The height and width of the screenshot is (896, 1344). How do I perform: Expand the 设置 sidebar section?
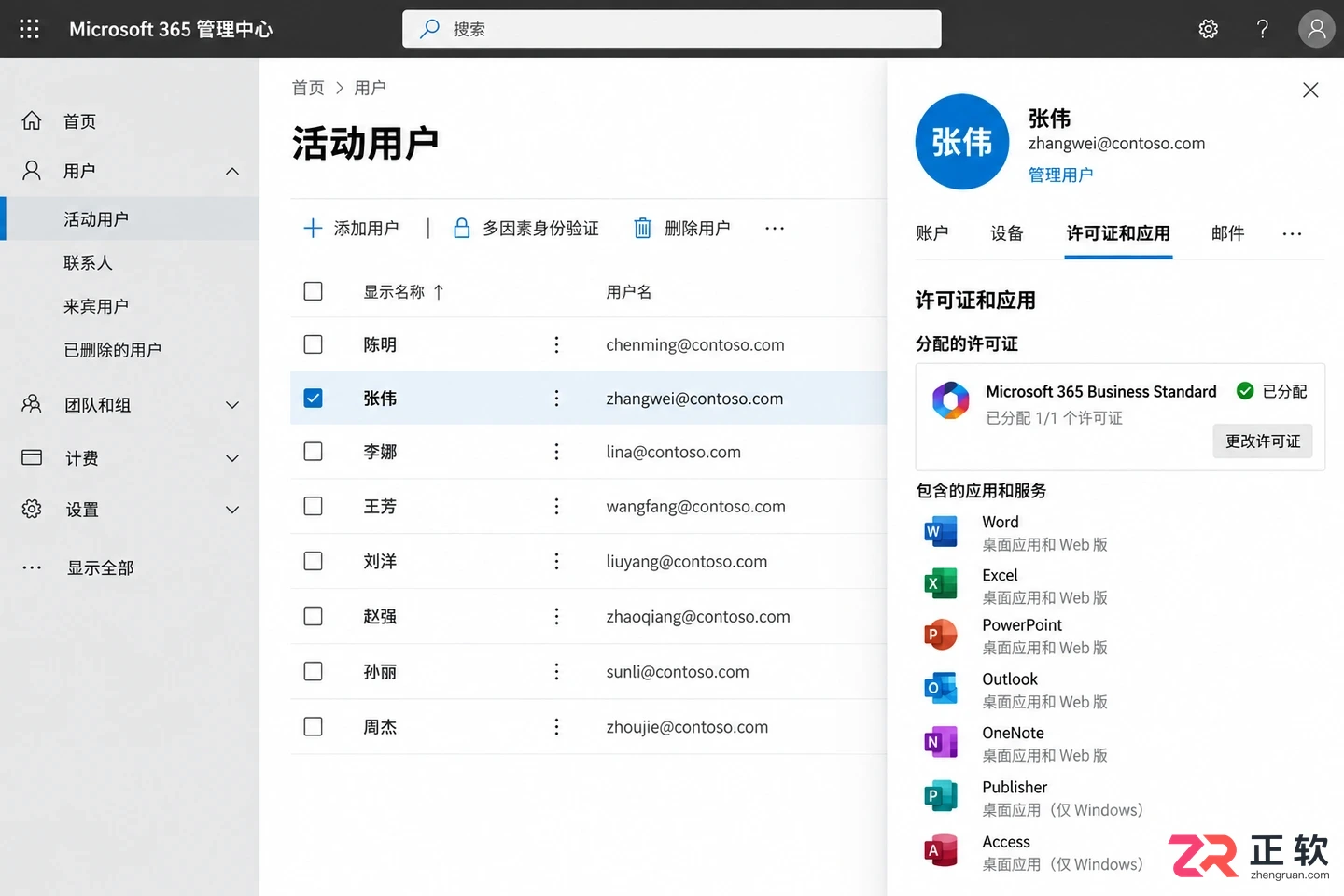(x=232, y=510)
